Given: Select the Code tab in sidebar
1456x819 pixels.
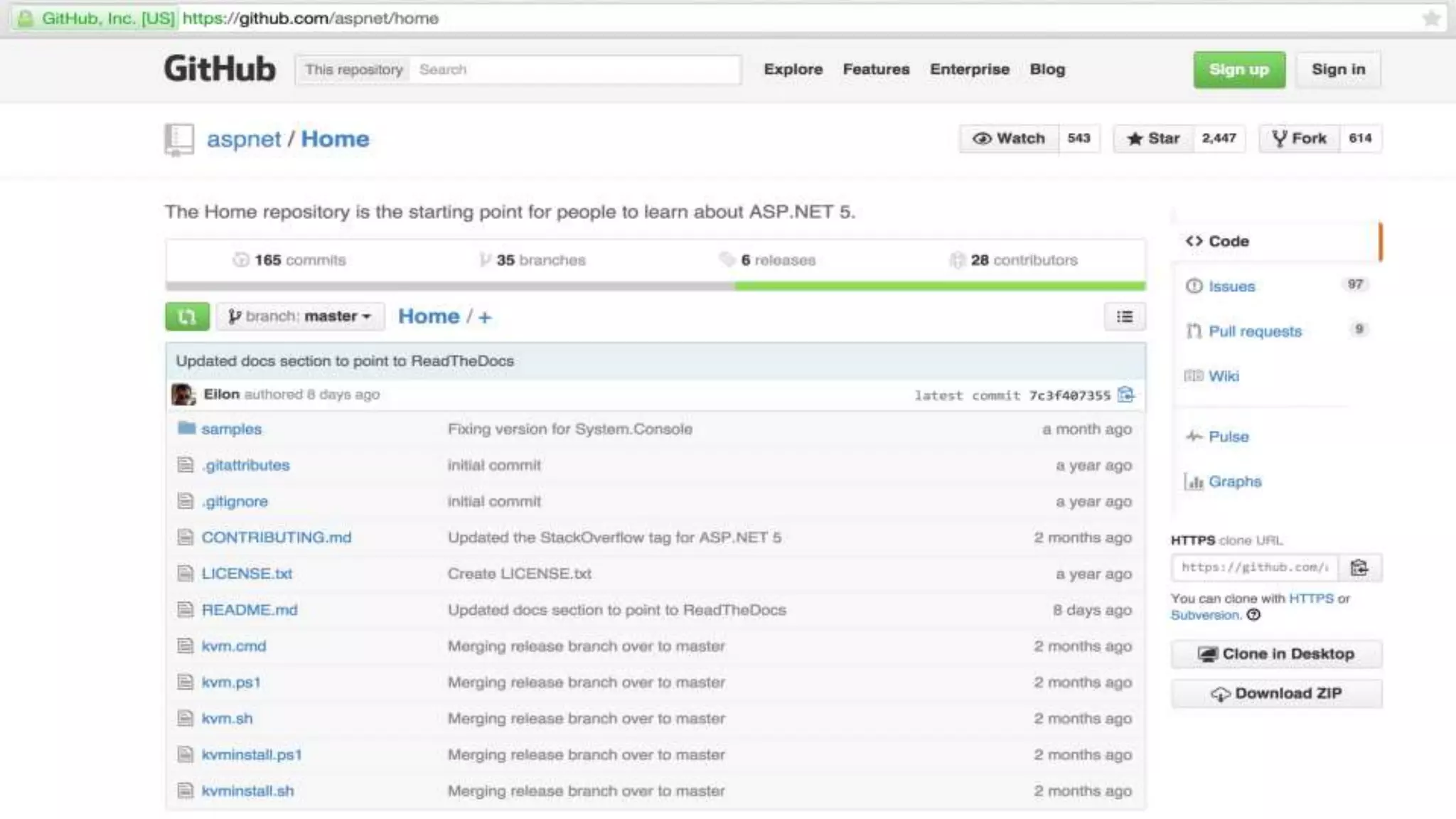Looking at the screenshot, I should tap(1277, 241).
